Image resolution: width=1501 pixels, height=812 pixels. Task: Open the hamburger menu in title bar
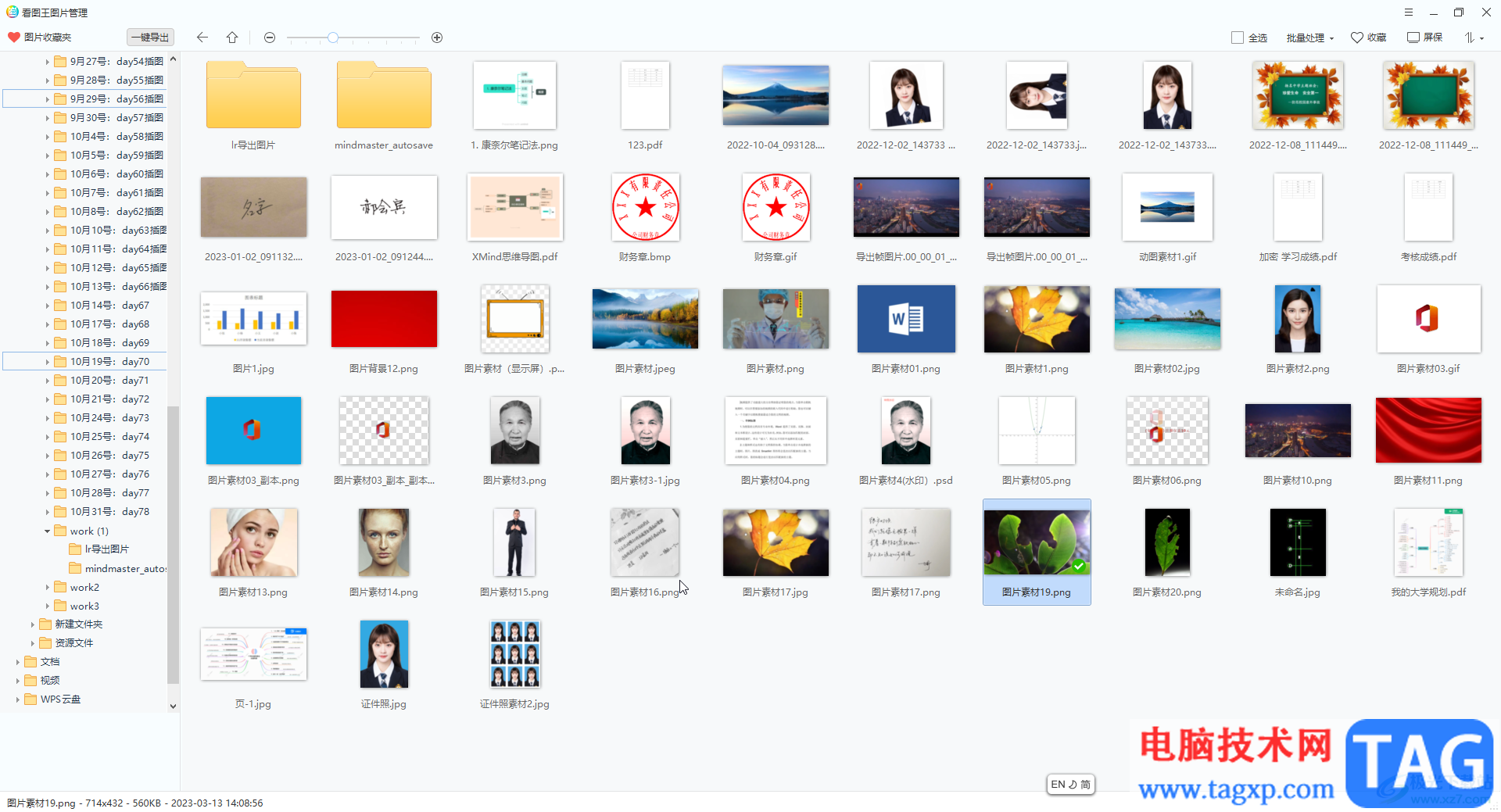point(1409,13)
